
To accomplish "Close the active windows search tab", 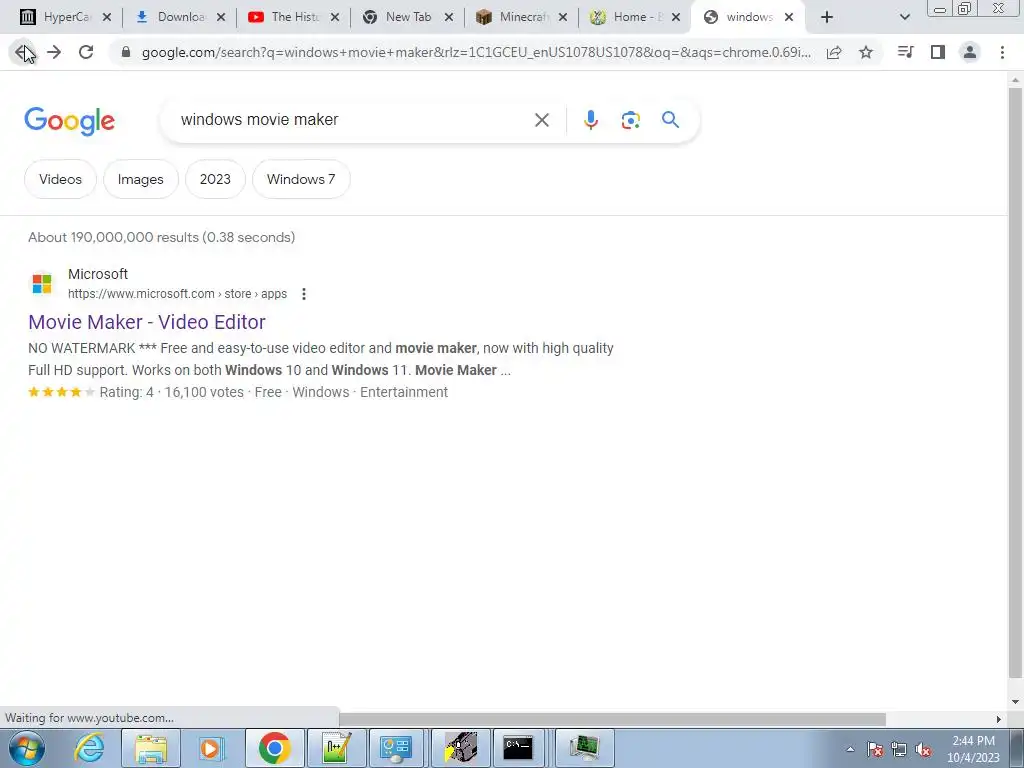I will click(789, 18).
